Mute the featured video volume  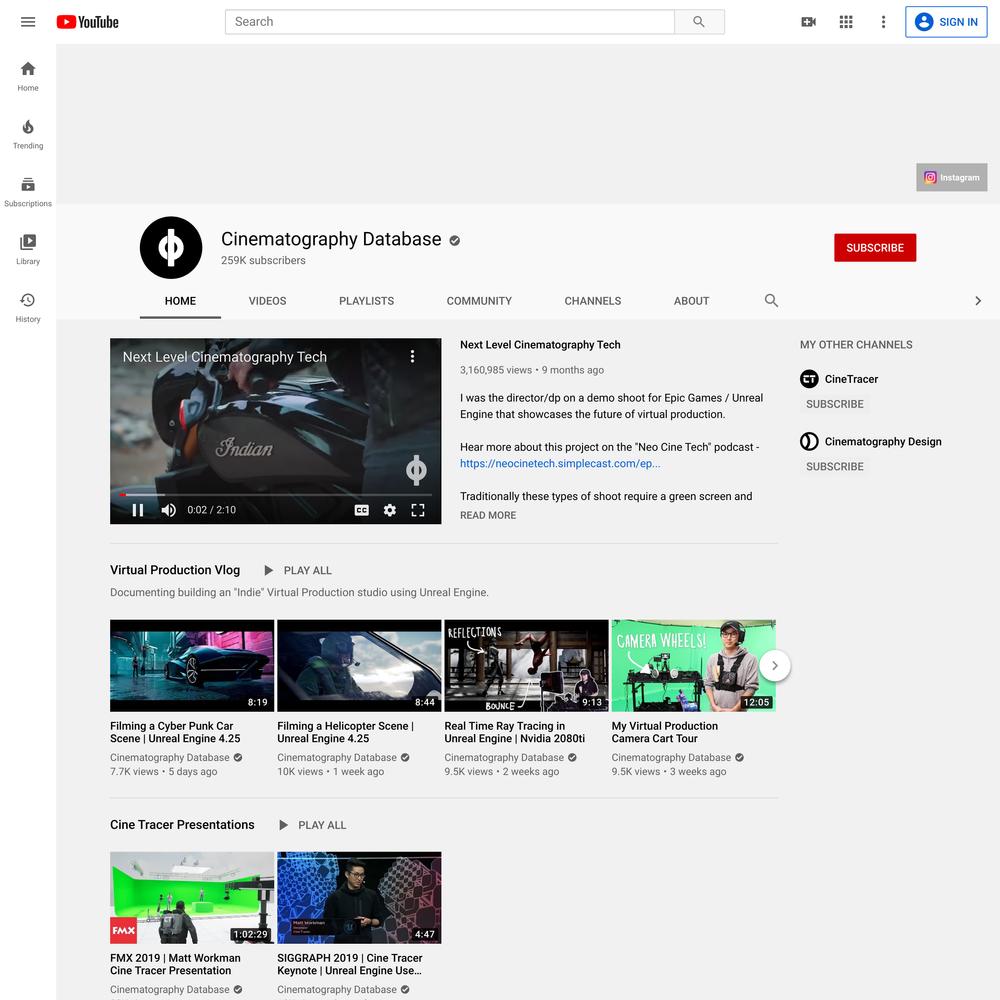pyautogui.click(x=168, y=510)
